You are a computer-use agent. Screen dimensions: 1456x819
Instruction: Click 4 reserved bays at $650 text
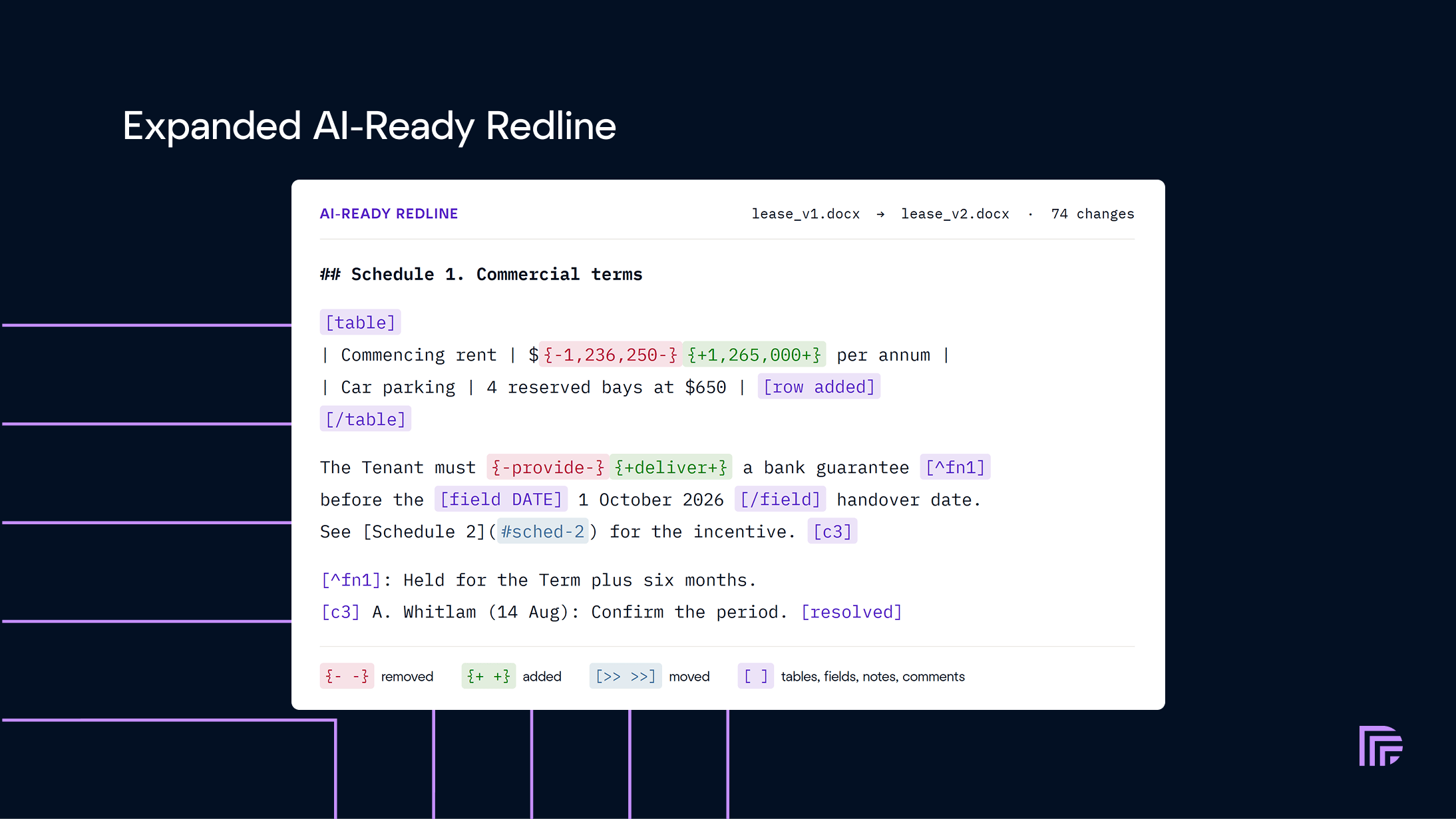[606, 387]
